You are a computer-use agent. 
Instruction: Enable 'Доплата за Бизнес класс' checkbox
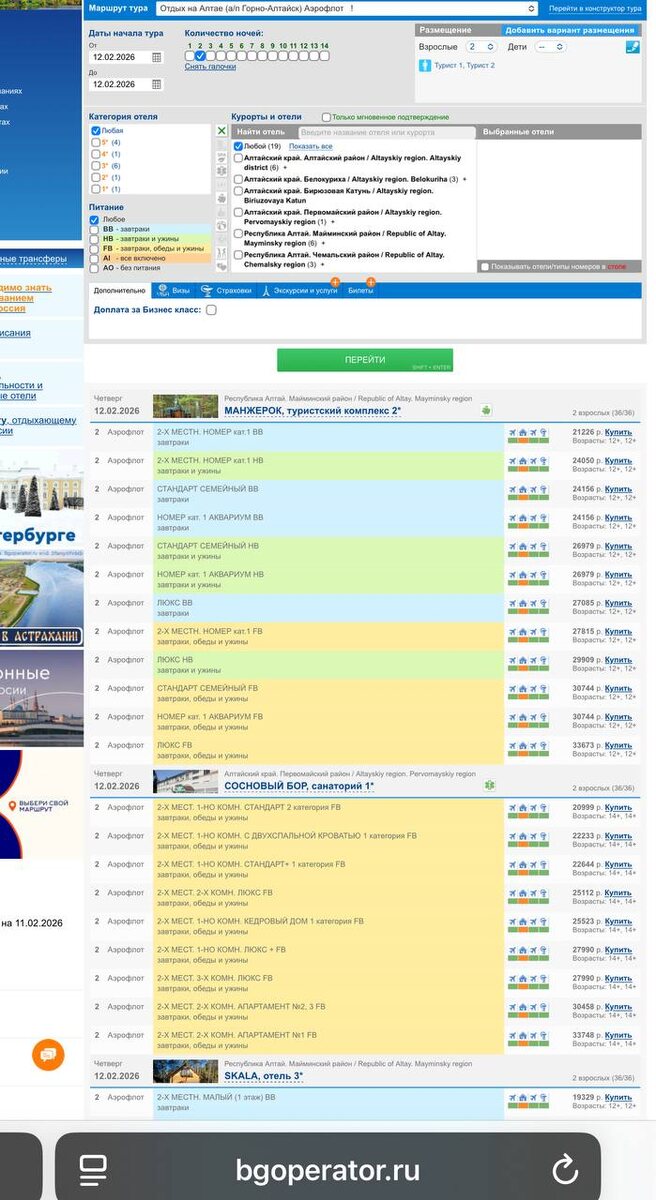click(211, 310)
